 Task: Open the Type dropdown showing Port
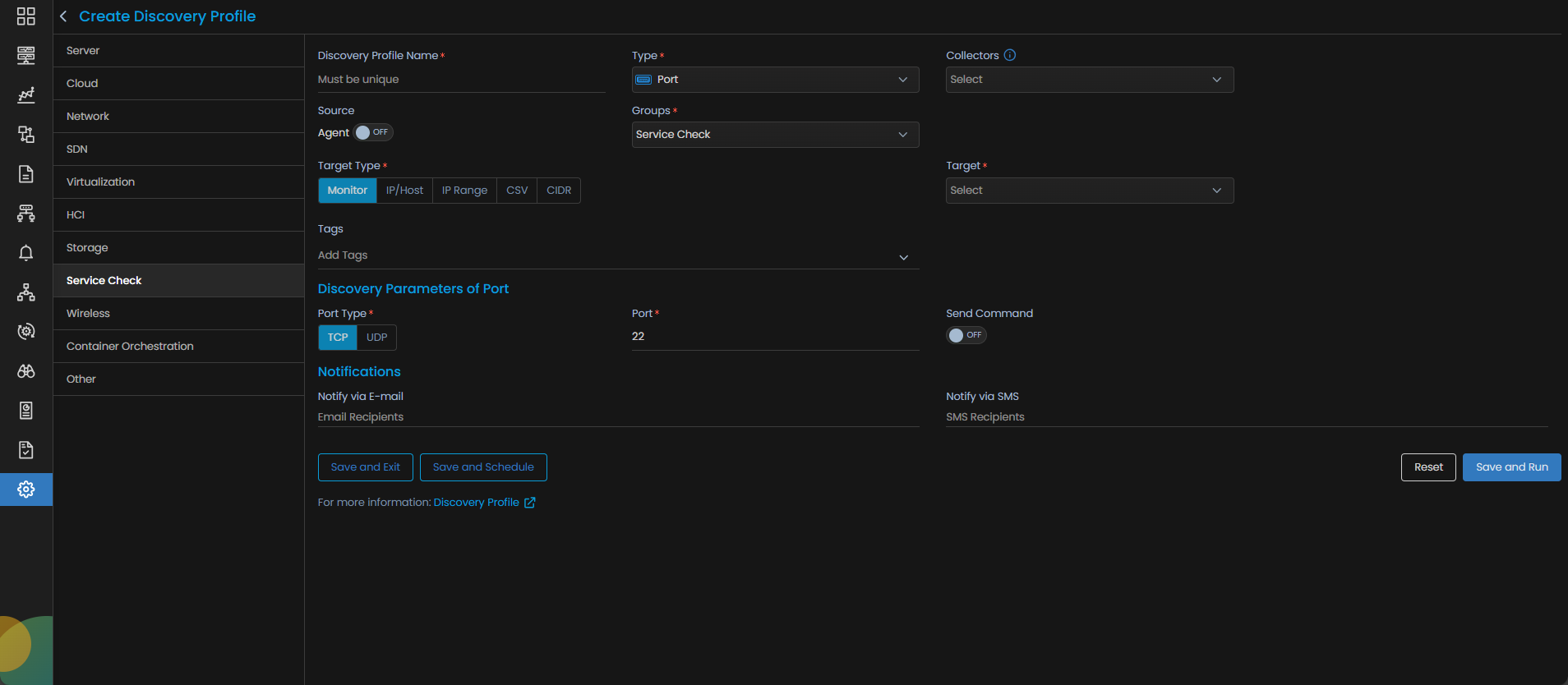[775, 80]
